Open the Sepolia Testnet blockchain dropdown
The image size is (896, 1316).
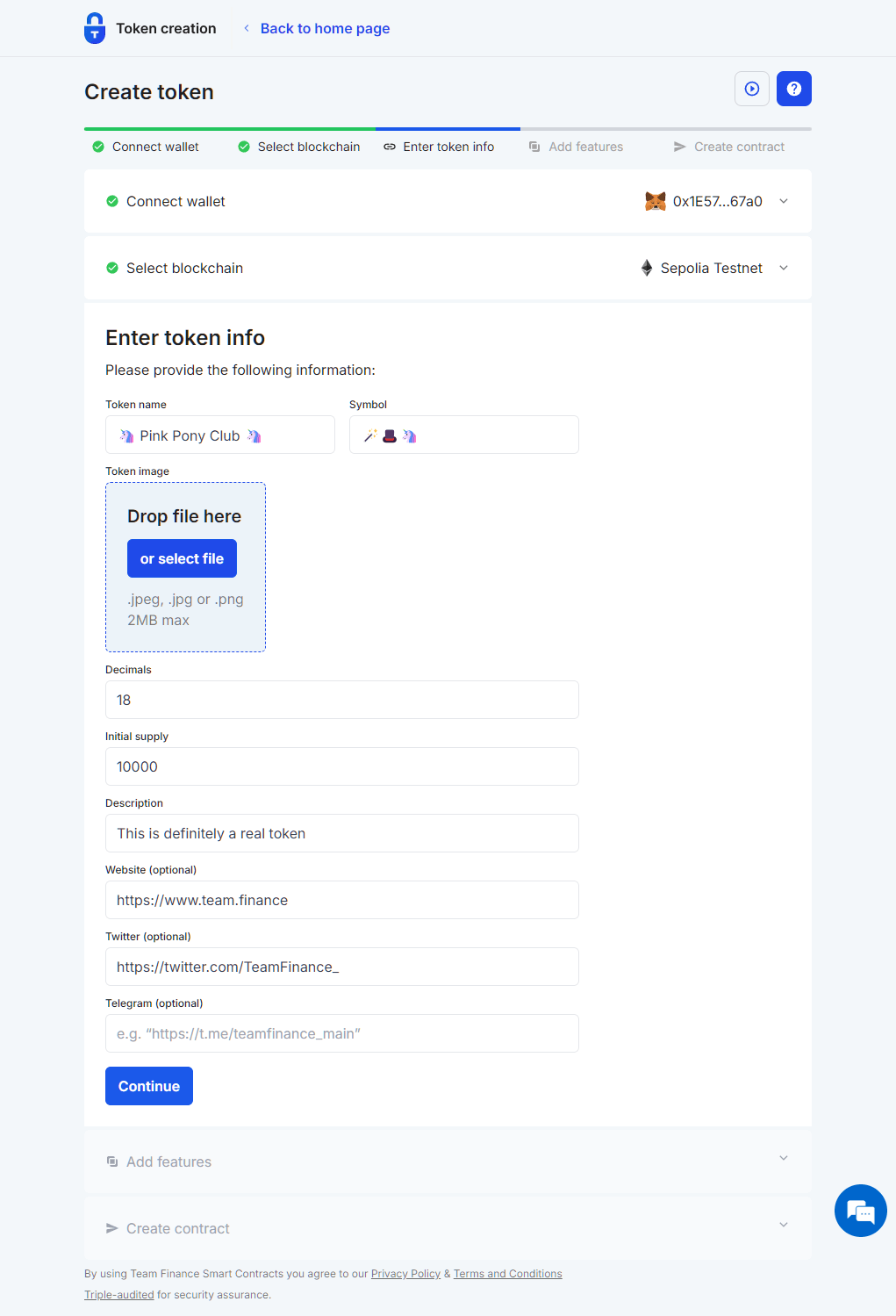click(783, 268)
